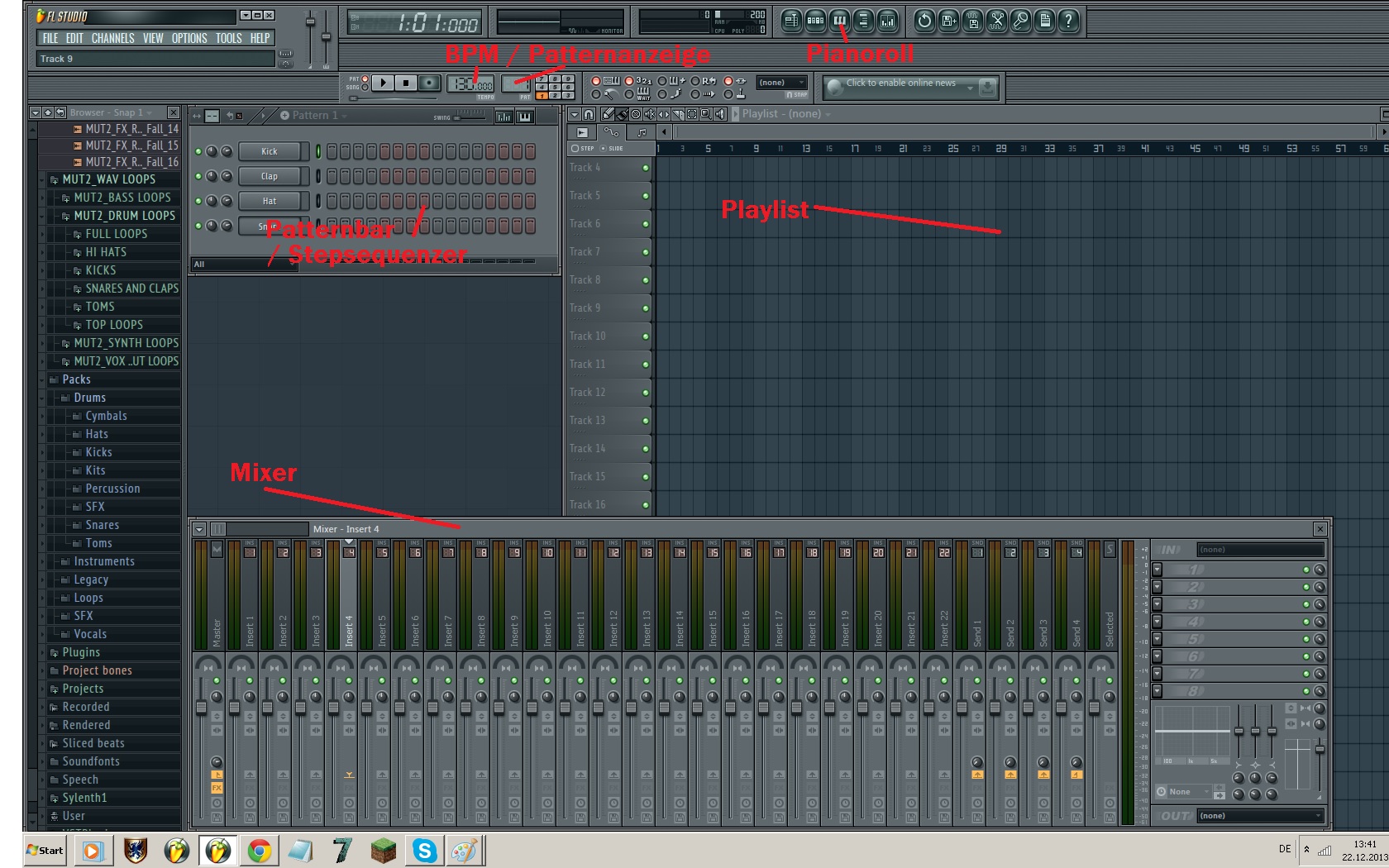The image size is (1389, 868).
Task: Click the Clap channel button
Action: click(x=270, y=176)
